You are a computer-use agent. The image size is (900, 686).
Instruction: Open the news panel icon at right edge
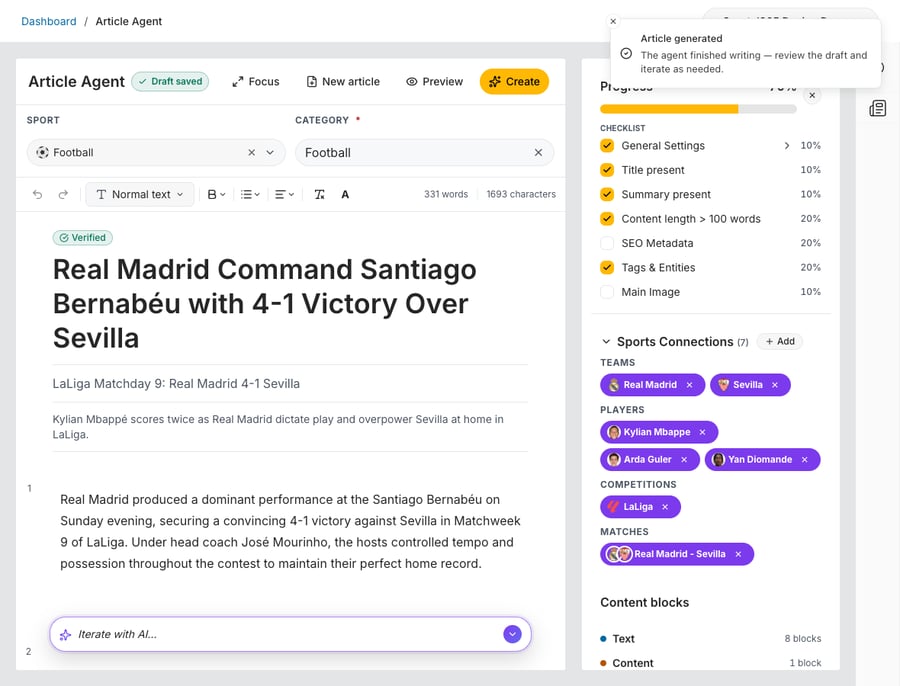coord(878,108)
